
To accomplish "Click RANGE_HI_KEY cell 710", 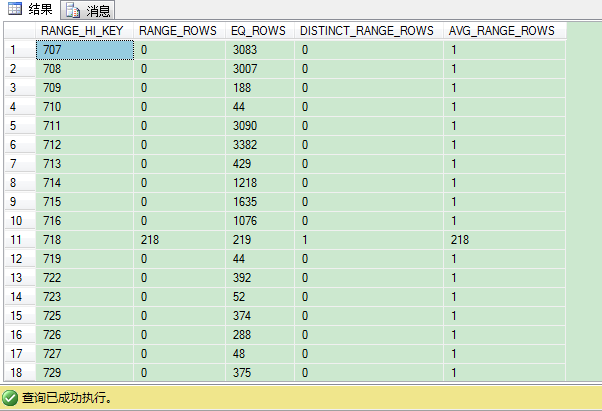I will [84, 107].
